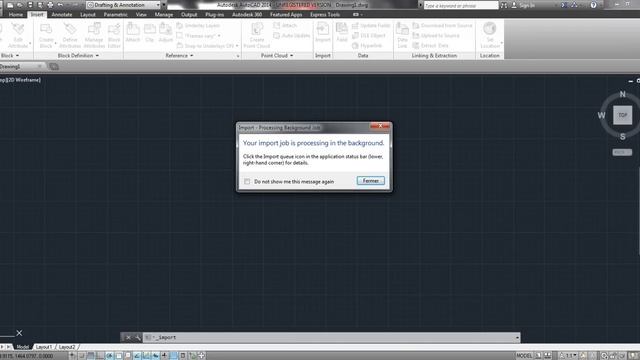Click the 'Type a keyword or phrase' search box

point(461,5)
